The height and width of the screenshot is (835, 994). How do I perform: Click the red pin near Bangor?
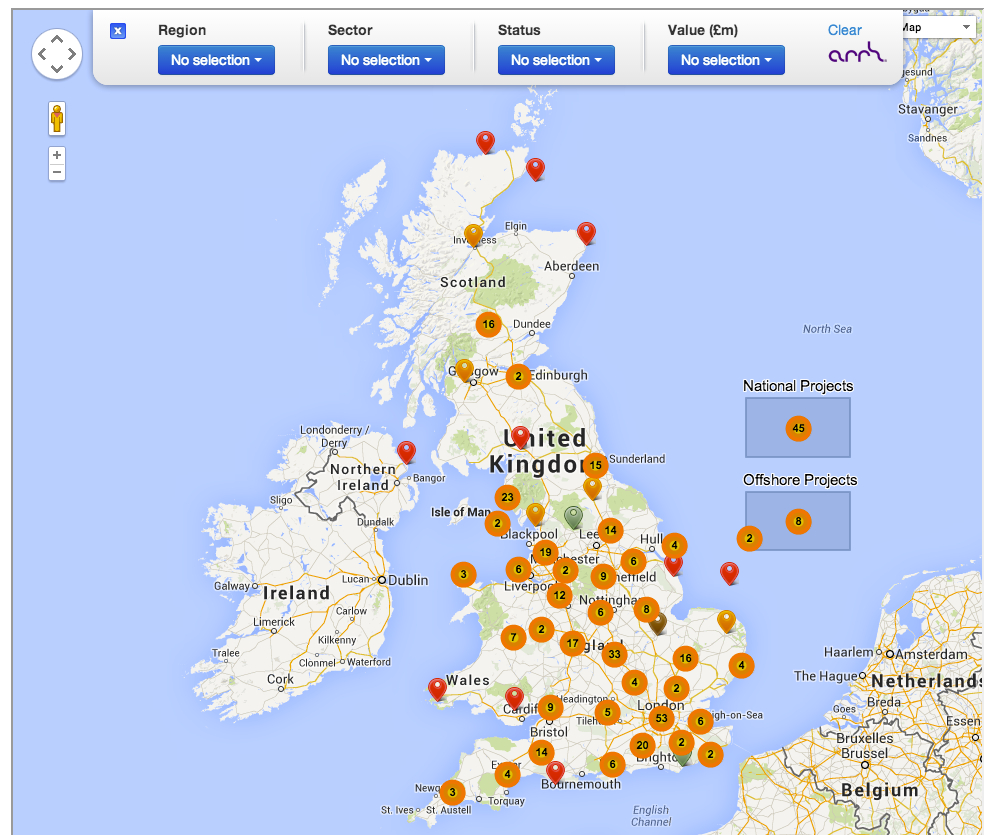pyautogui.click(x=406, y=452)
